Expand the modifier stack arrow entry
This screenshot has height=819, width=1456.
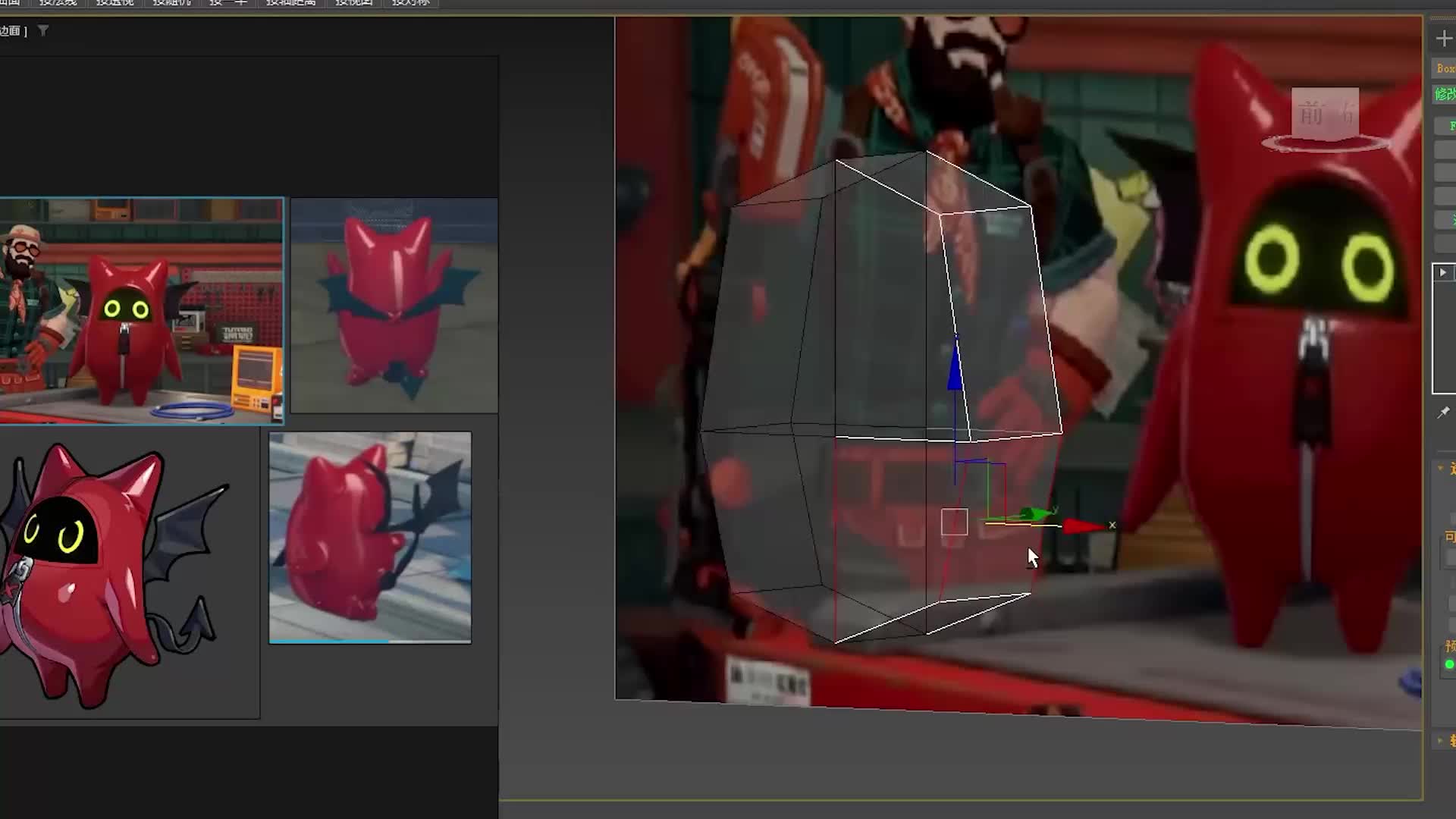point(1442,272)
